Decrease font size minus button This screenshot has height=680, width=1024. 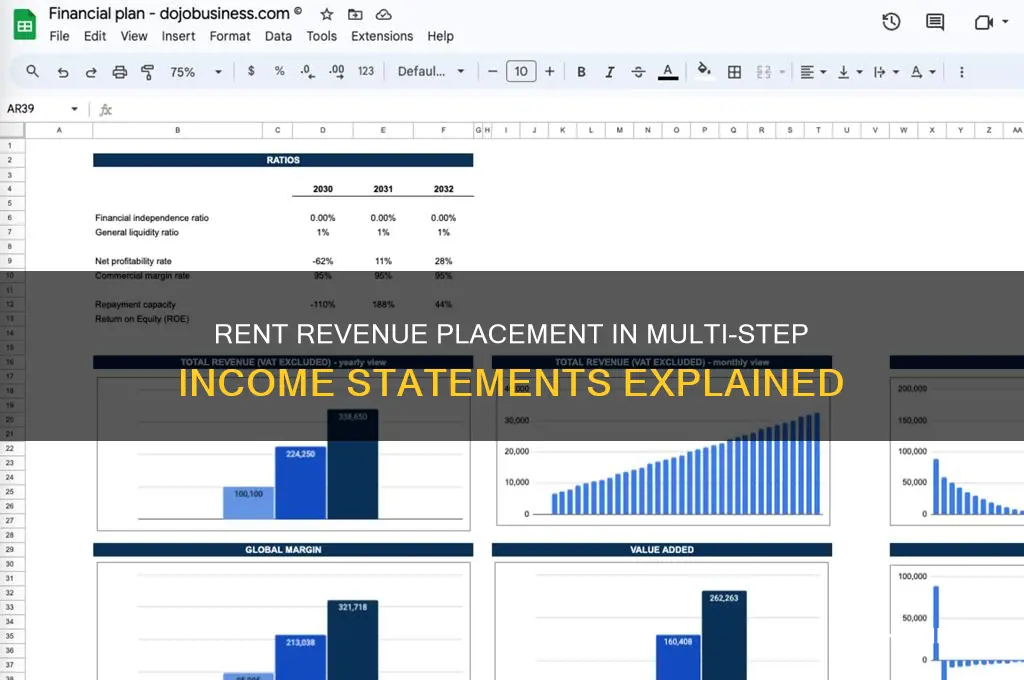click(x=493, y=71)
